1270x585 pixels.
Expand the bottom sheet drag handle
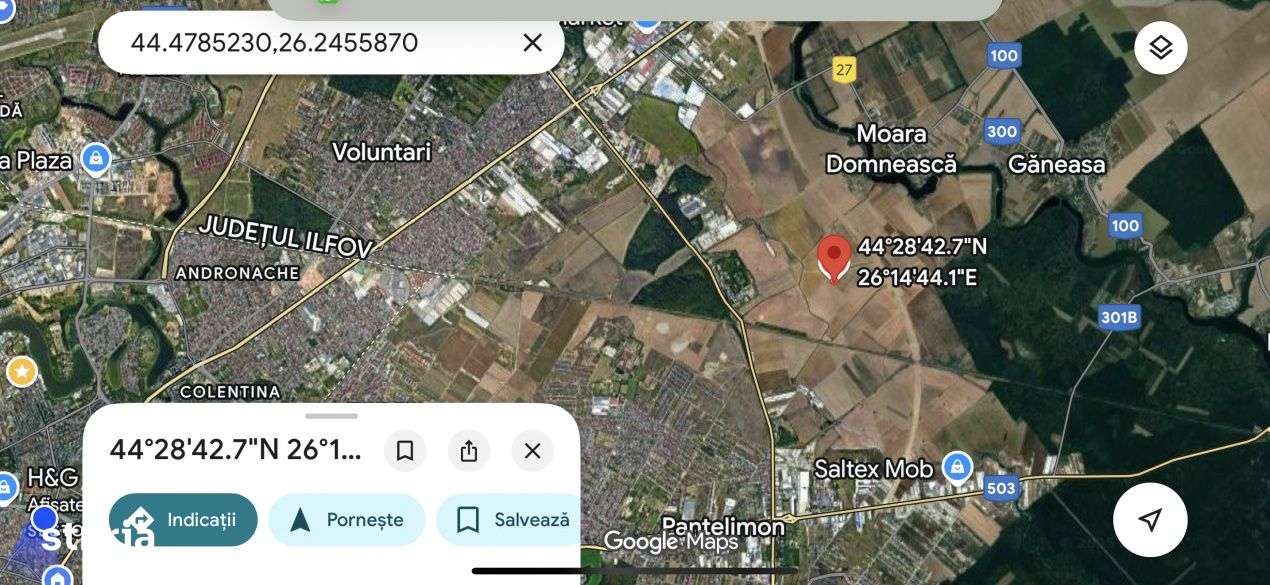pos(331,416)
